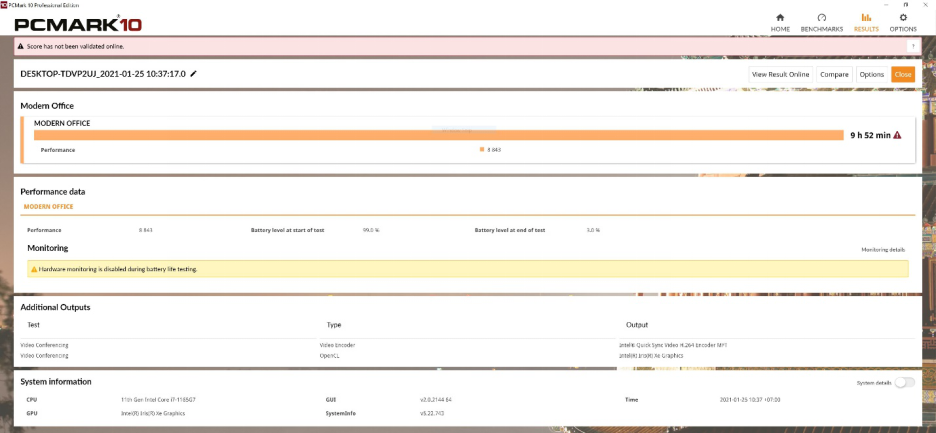Image resolution: width=936 pixels, height=433 pixels.
Task: Click the Performance value 8 843 in Performance data
Action: point(146,230)
